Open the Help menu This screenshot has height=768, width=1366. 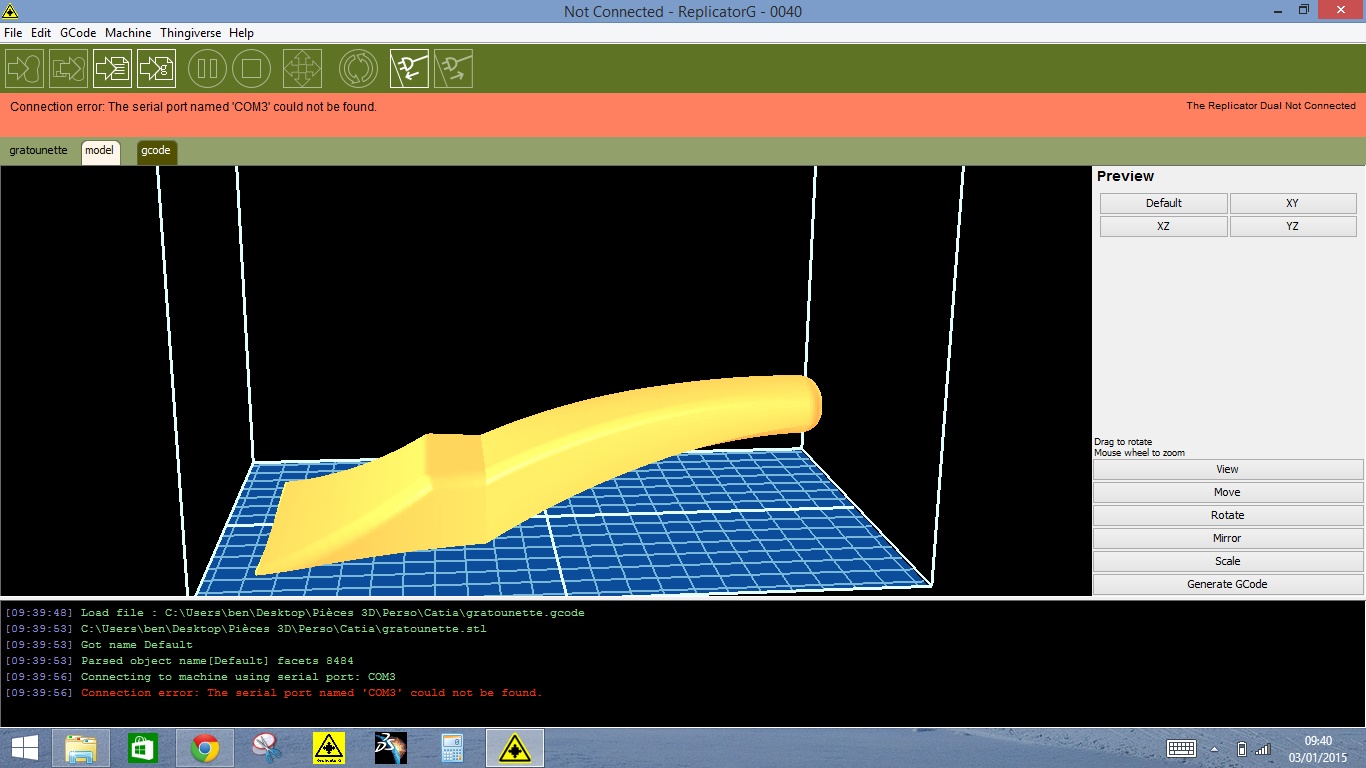(x=241, y=33)
